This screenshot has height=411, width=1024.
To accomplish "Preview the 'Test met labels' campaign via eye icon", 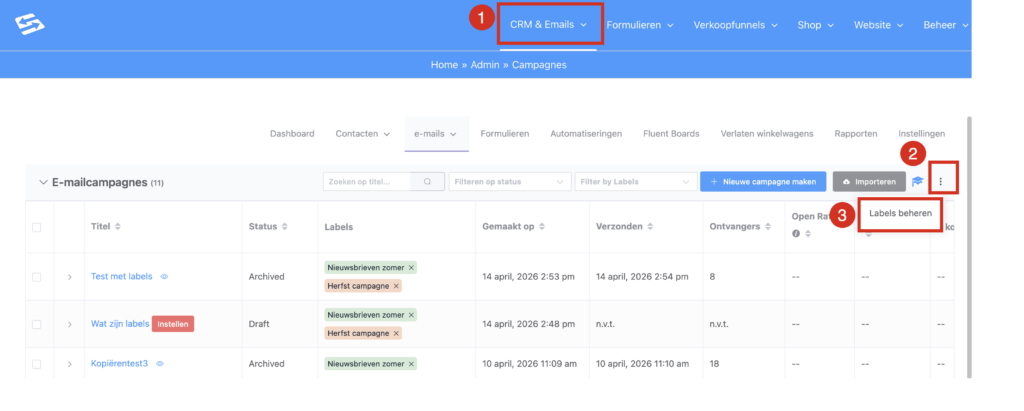I will 164,277.
